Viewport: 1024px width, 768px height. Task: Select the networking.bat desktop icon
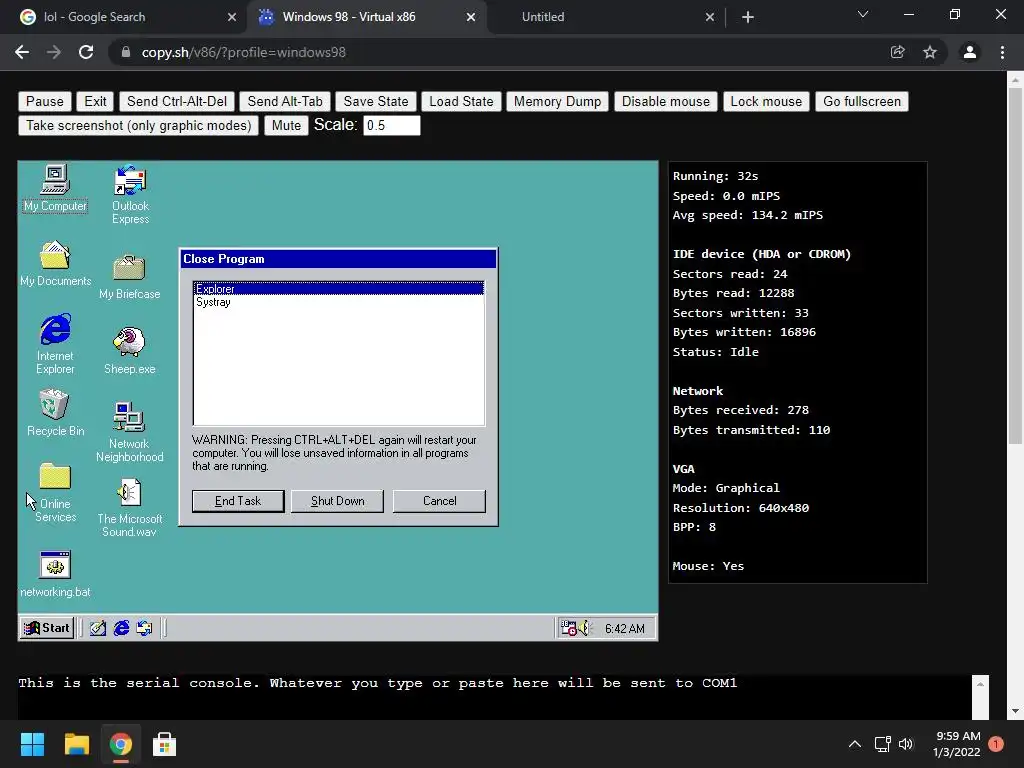coord(55,574)
